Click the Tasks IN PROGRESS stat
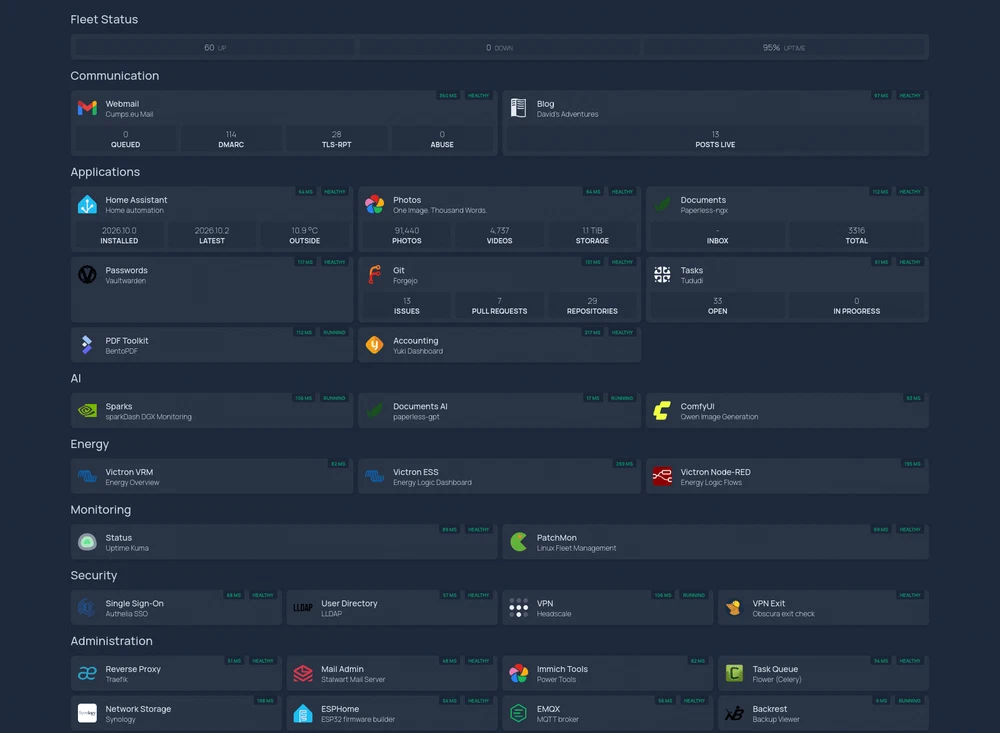 point(857,306)
